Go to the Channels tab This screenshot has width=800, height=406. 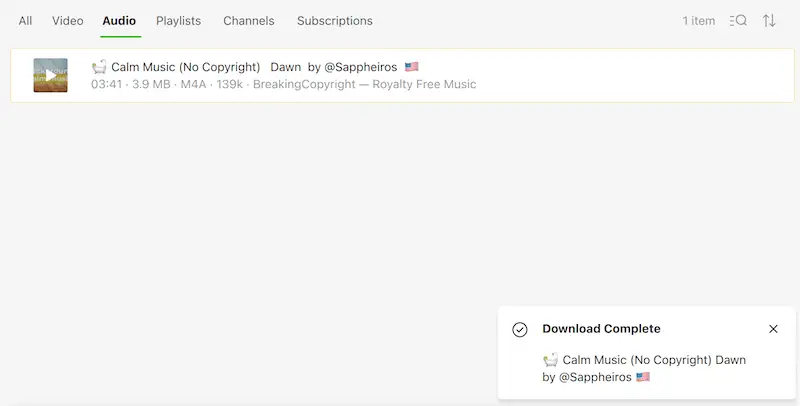(249, 21)
